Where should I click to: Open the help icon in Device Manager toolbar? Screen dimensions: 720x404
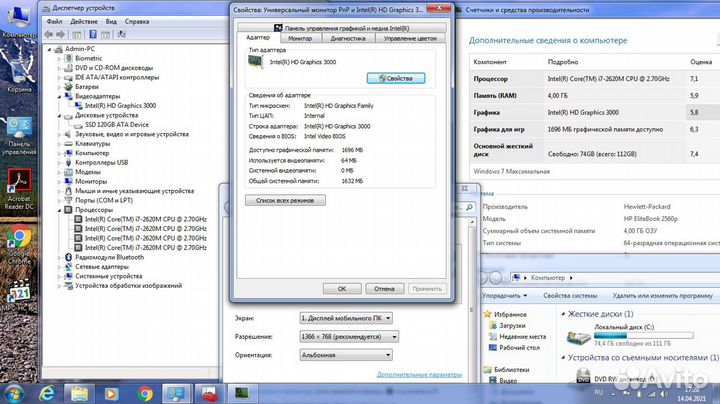(x=93, y=34)
